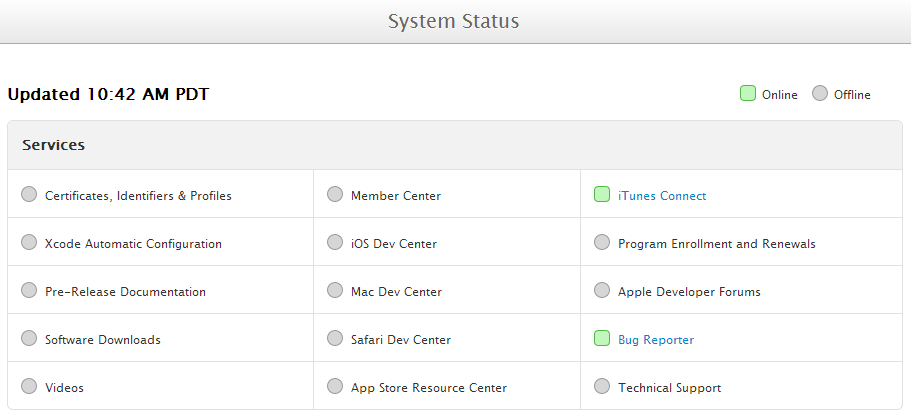Select the Mac Dev Center entry
The height and width of the screenshot is (419, 911).
pos(396,292)
